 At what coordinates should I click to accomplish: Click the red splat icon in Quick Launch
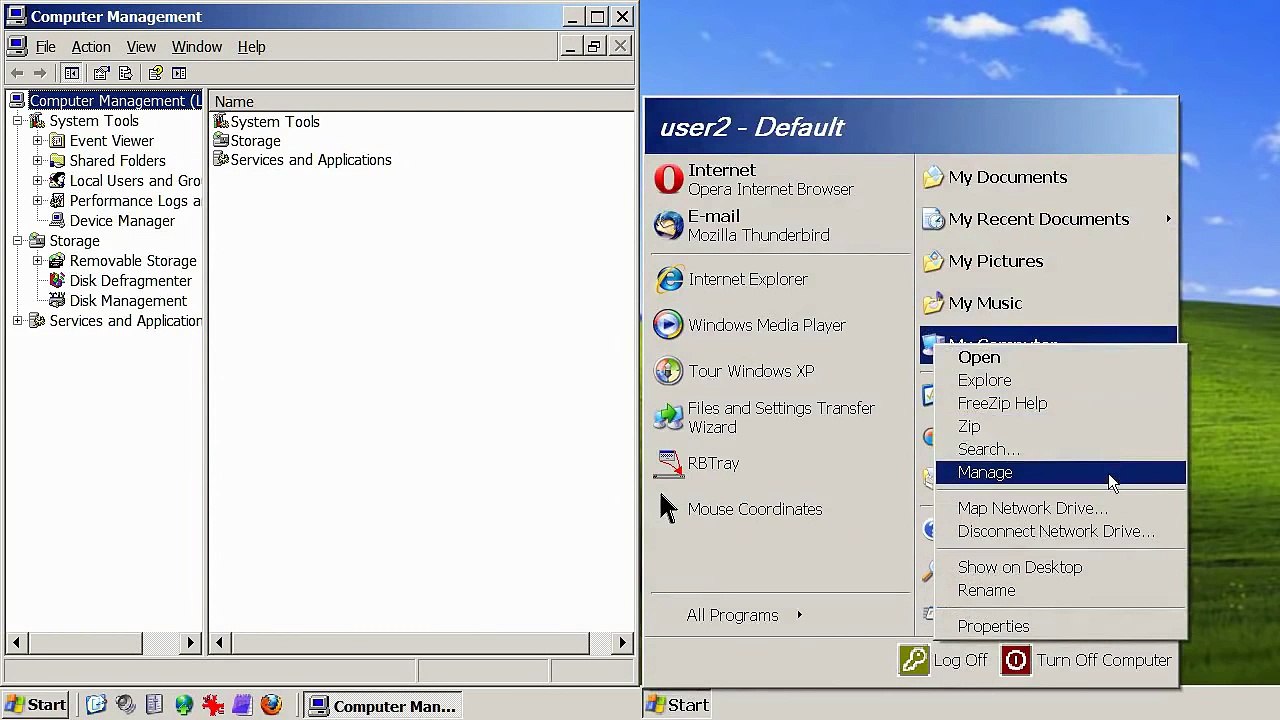click(x=213, y=705)
